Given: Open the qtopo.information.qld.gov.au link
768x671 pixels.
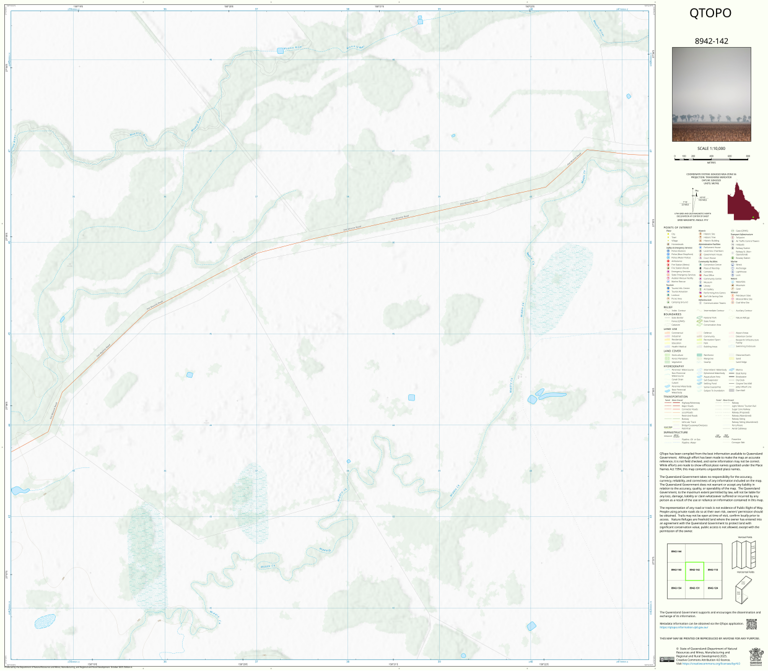Looking at the screenshot, I should [684, 627].
